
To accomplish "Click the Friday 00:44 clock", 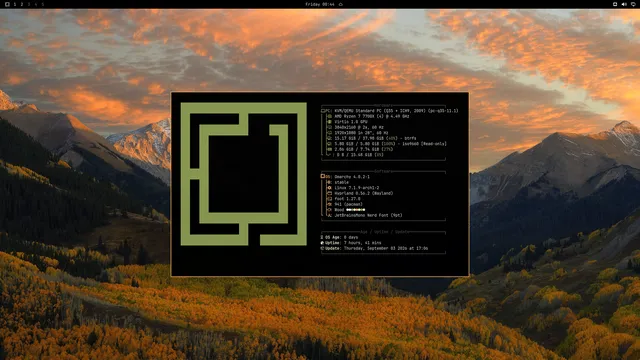I will coord(320,4).
